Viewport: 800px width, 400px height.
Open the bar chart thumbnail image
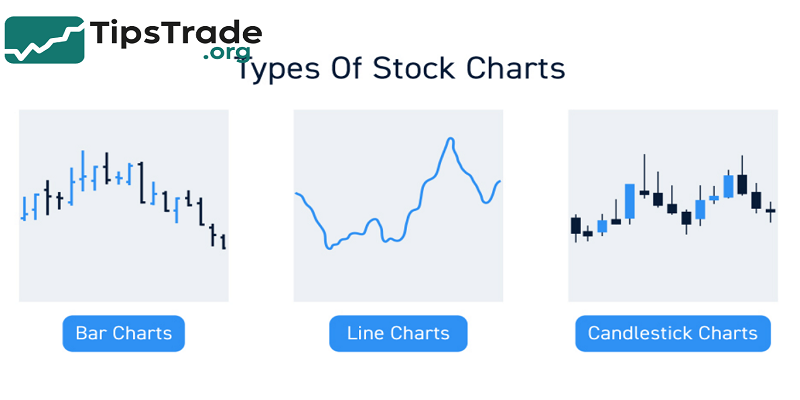pos(124,205)
